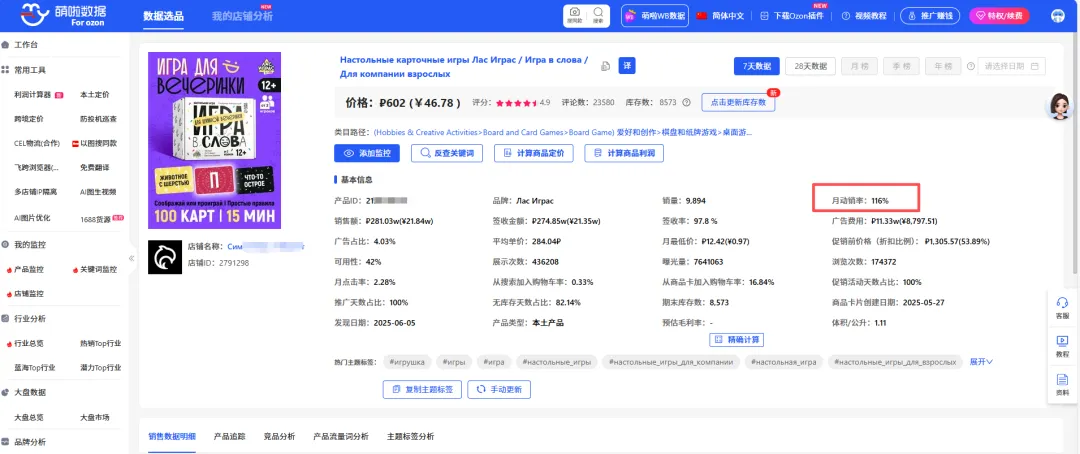Click 点击更新库存数 button

coord(739,102)
